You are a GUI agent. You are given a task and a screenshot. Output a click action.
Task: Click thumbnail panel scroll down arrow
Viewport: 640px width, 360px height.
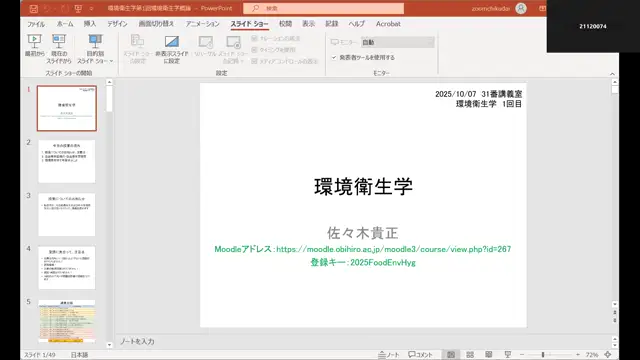tap(109, 345)
